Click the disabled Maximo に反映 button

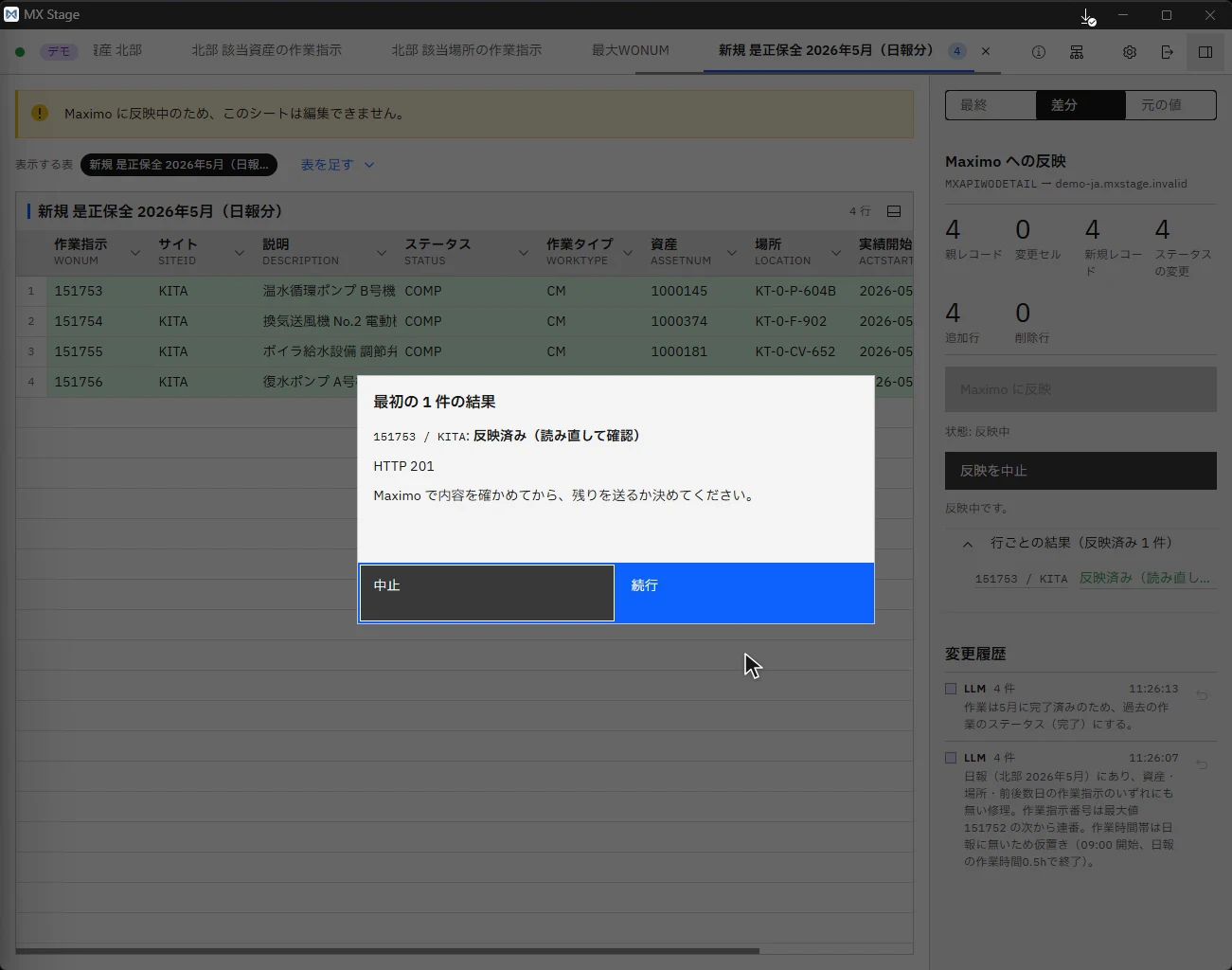[1080, 389]
